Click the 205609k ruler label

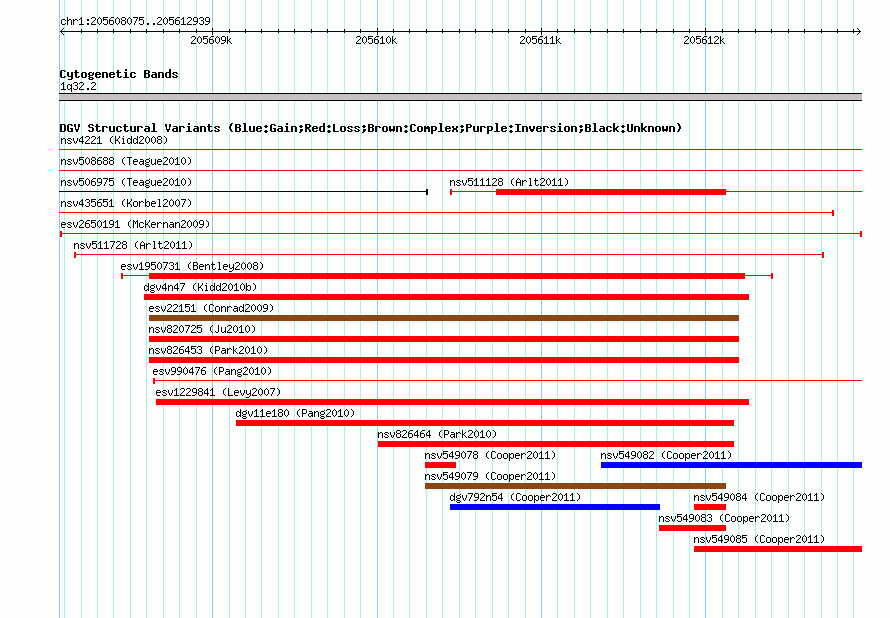click(x=211, y=40)
